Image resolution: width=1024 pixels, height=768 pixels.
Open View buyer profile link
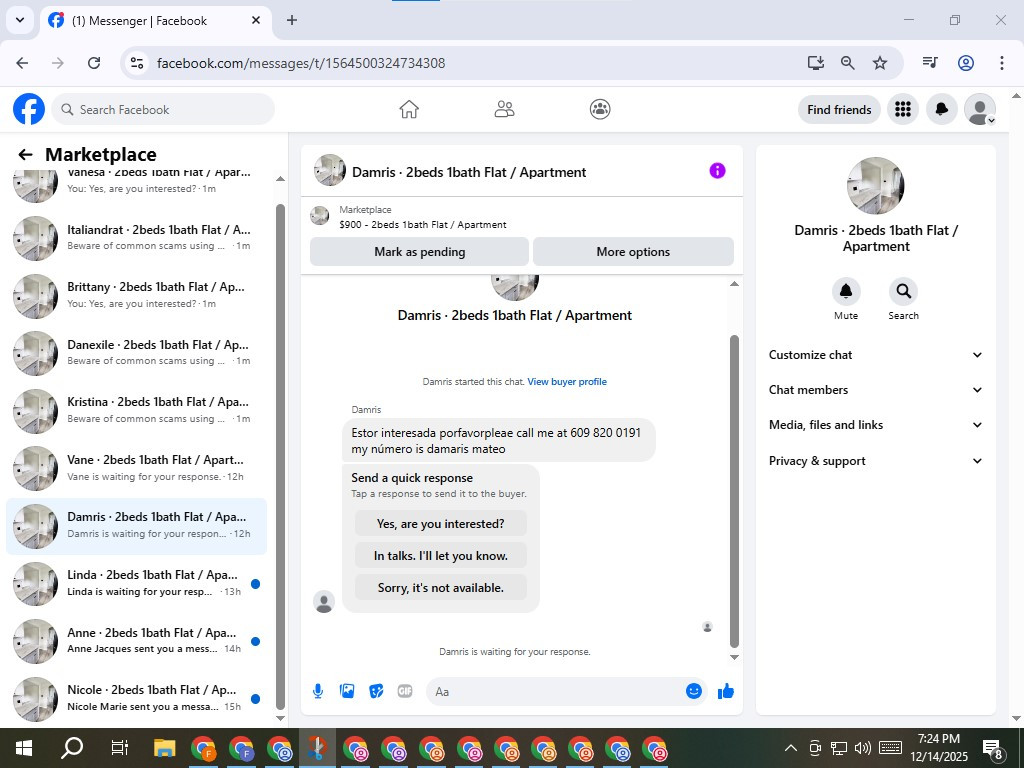(x=567, y=382)
